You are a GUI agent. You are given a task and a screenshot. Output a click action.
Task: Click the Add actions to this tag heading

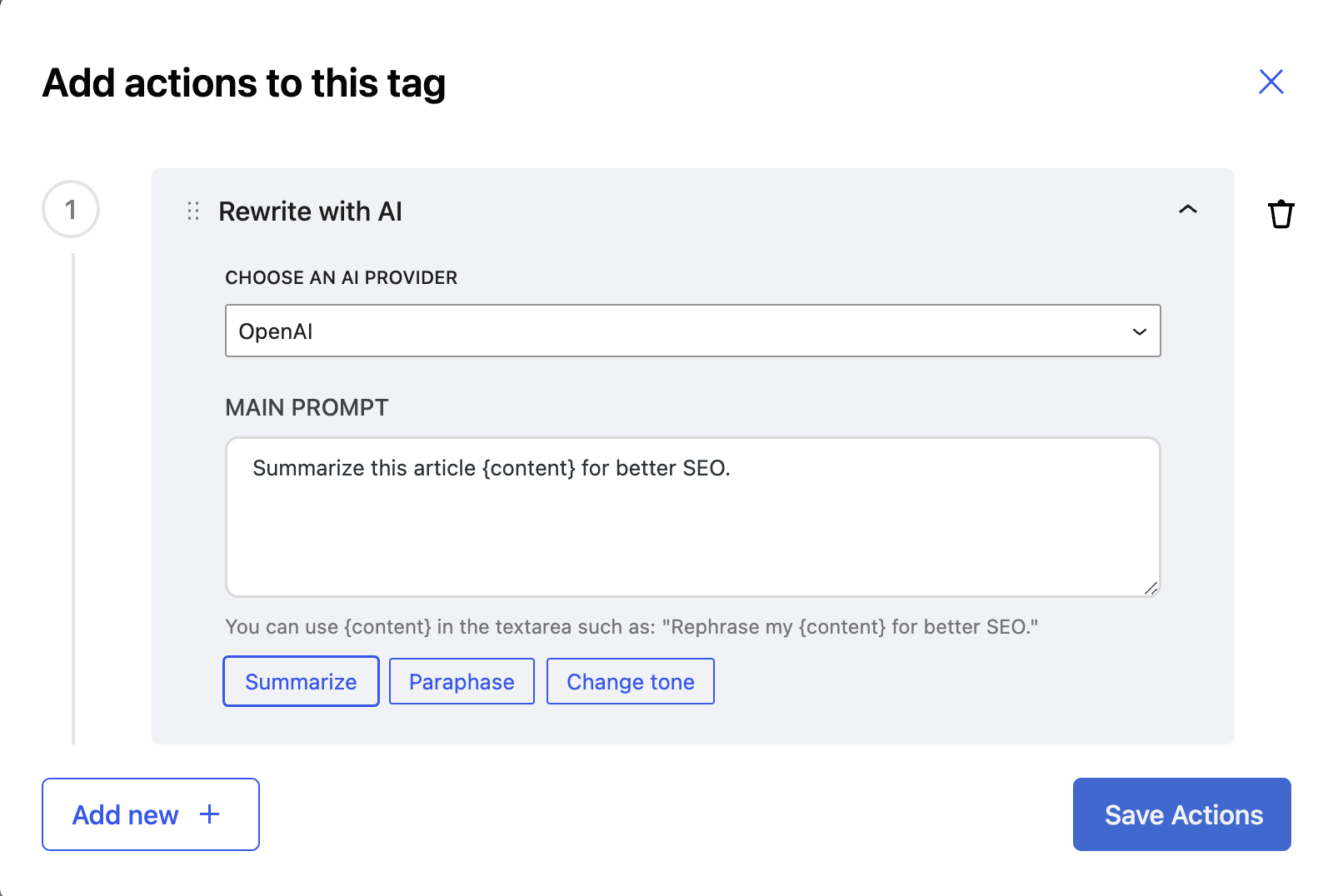tap(243, 83)
